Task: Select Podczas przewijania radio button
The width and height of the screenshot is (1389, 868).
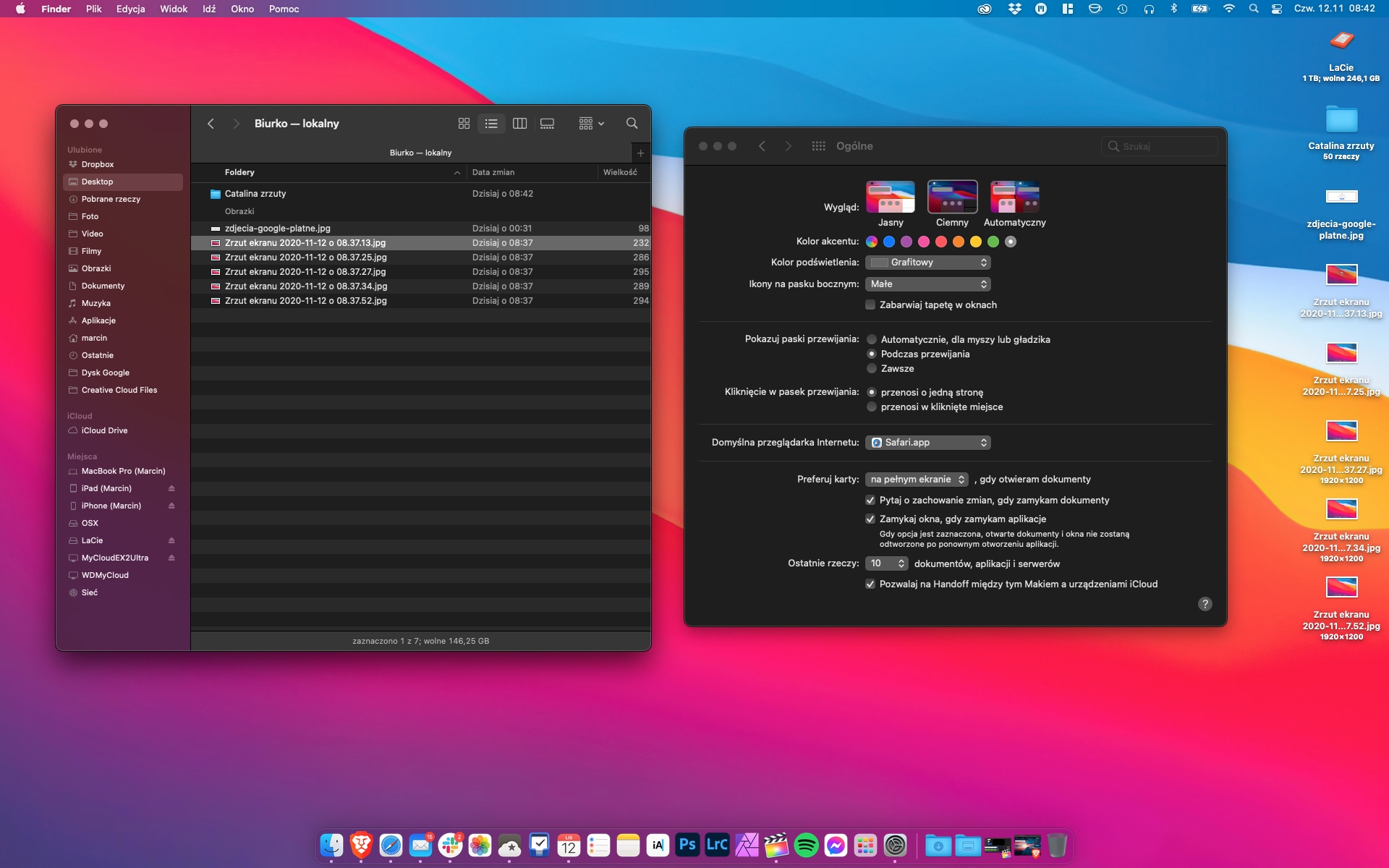Action: coord(872,354)
